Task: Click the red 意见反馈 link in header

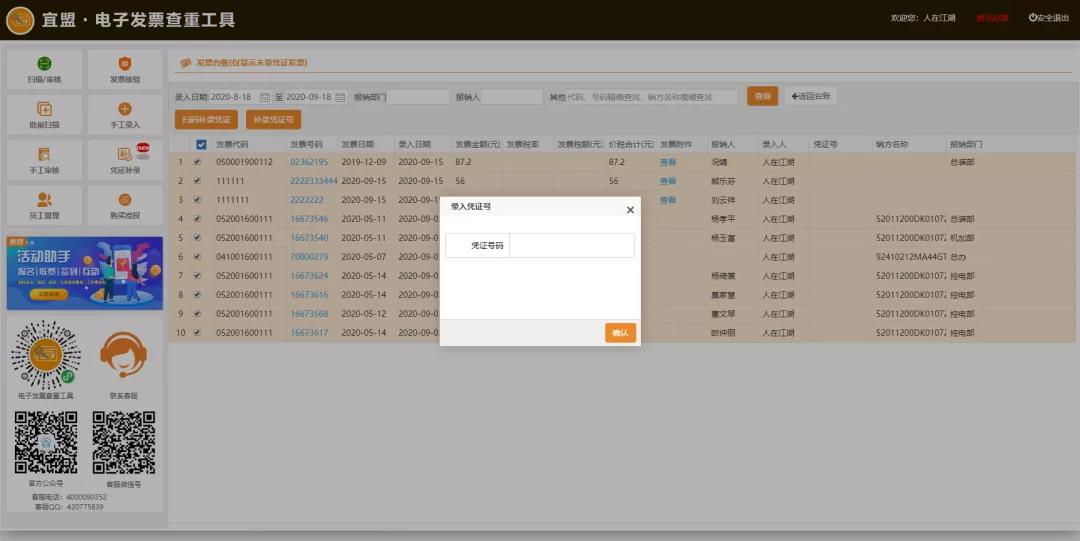Action: point(992,18)
